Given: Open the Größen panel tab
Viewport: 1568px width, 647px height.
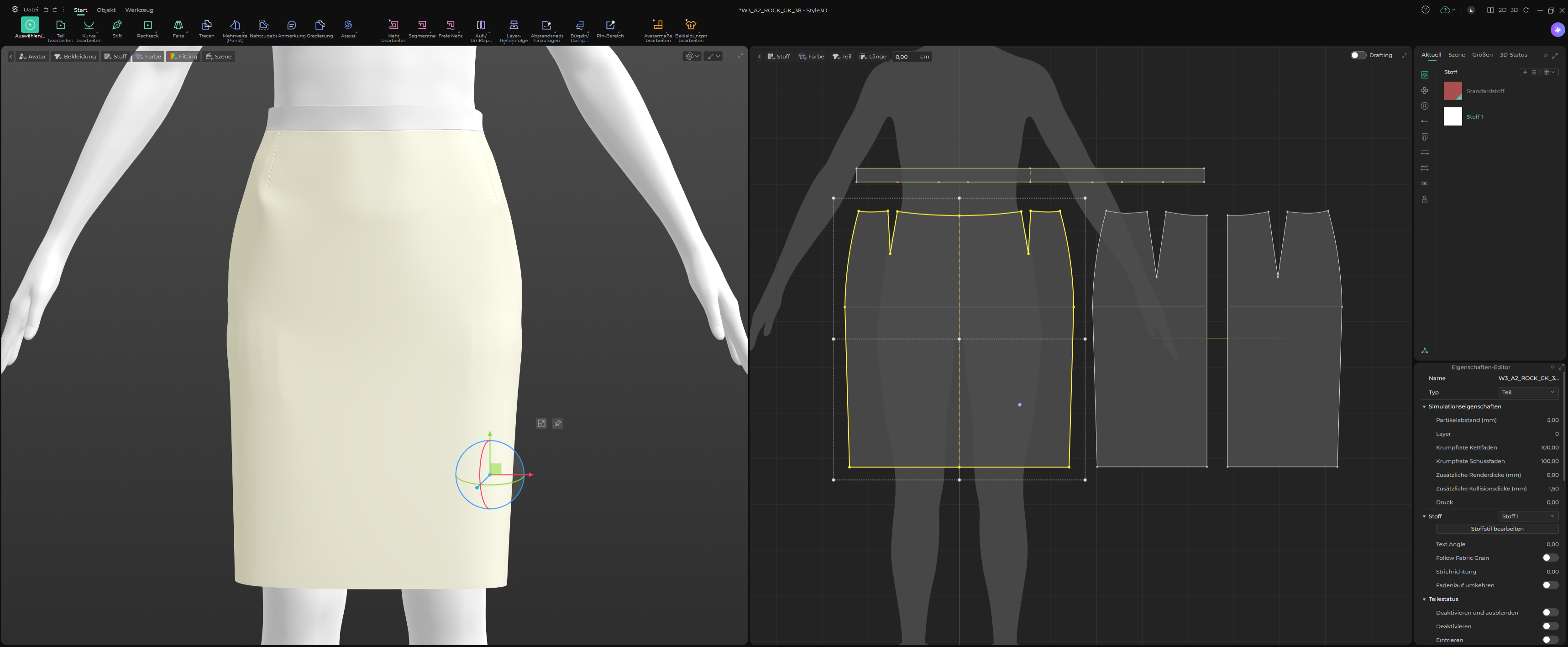Looking at the screenshot, I should click(1482, 55).
